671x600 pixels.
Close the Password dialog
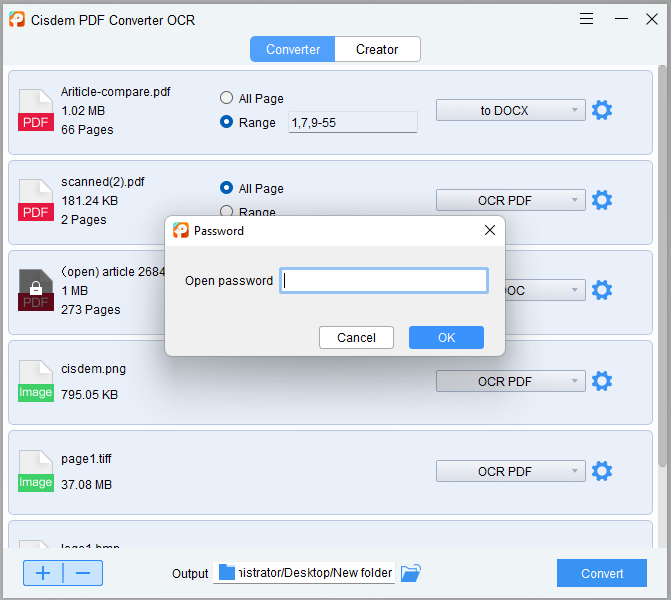coord(490,230)
